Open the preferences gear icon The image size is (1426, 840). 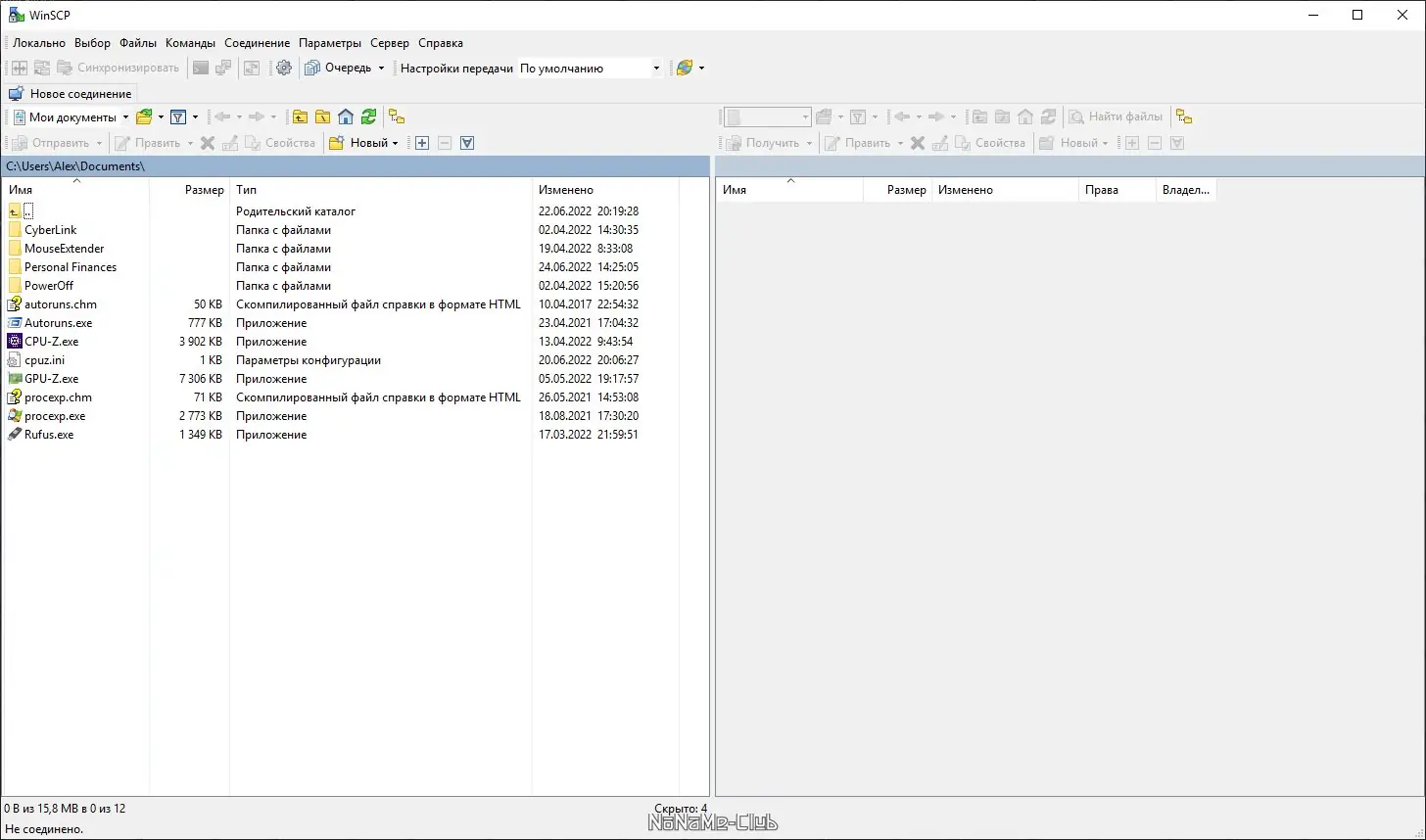click(284, 68)
